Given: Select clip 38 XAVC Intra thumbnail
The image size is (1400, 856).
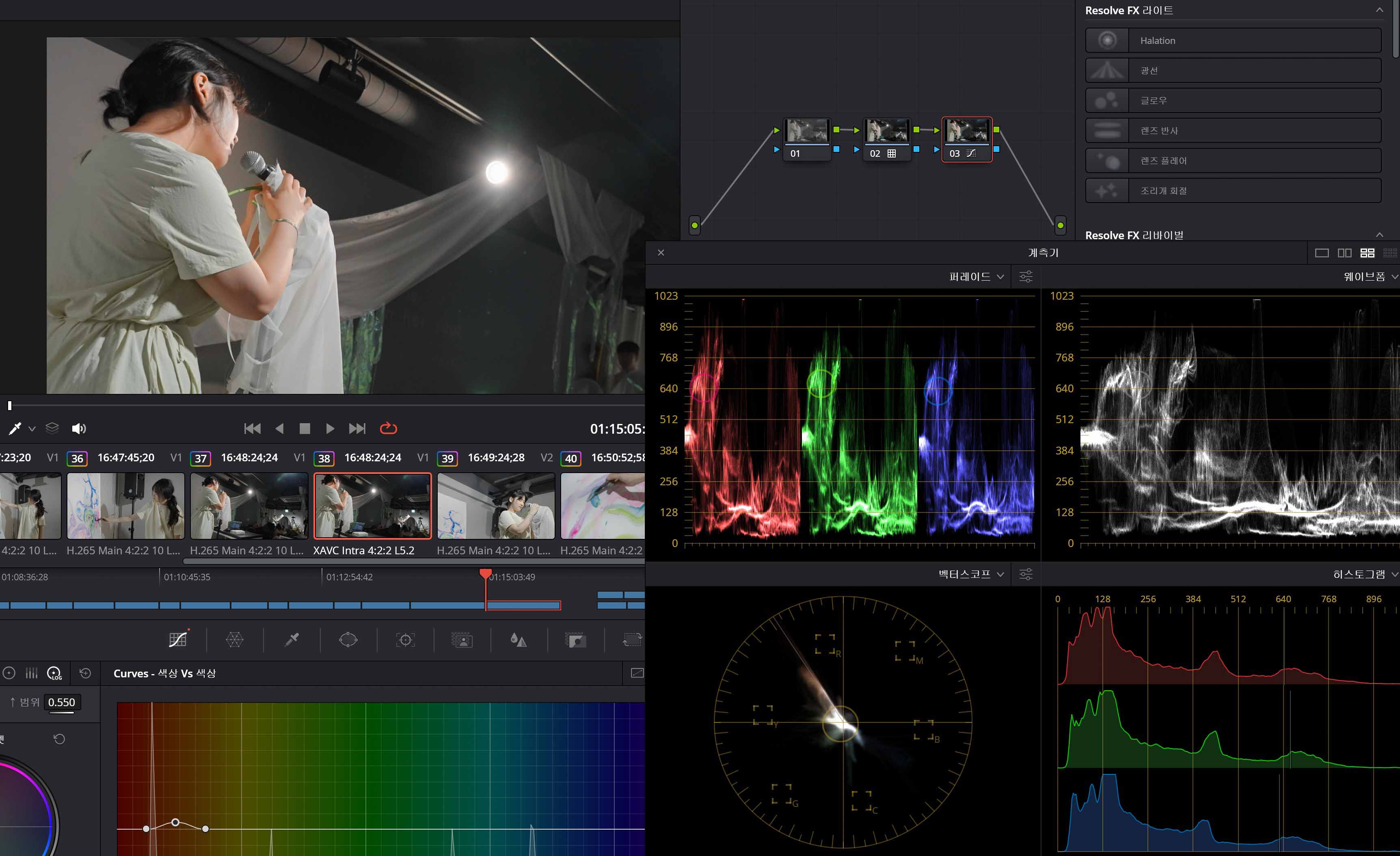Looking at the screenshot, I should pyautogui.click(x=373, y=506).
